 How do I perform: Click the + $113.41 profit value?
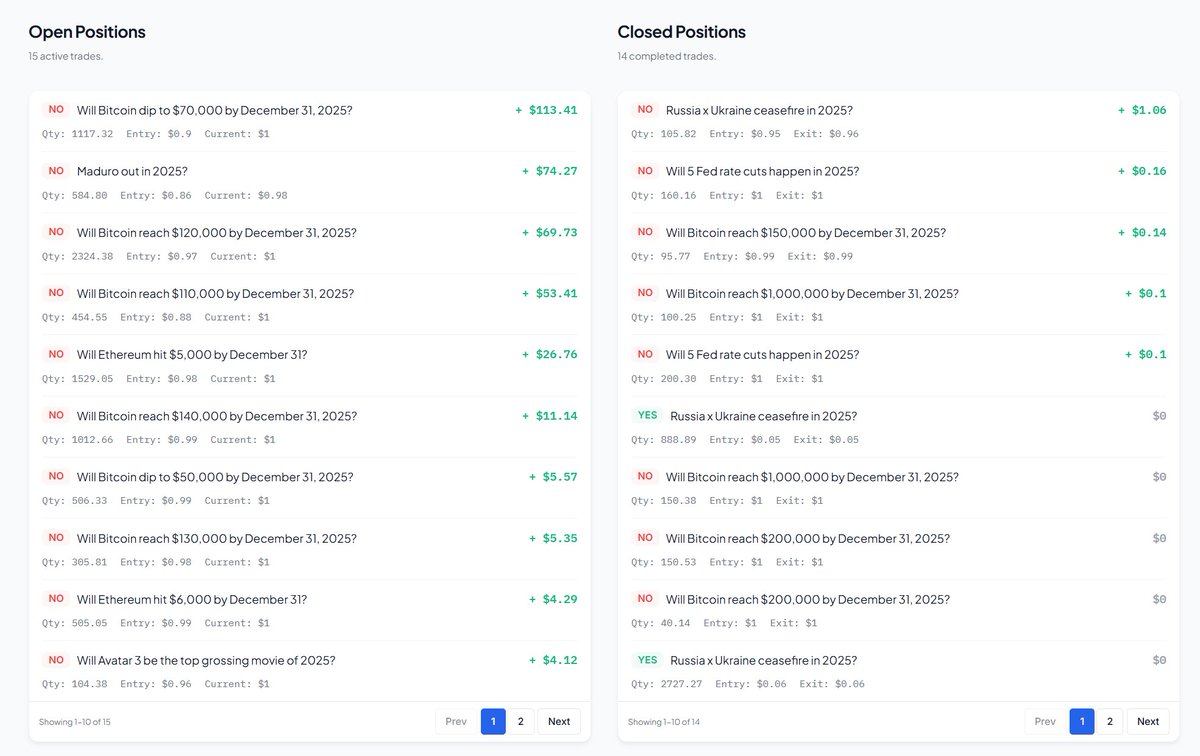point(546,110)
